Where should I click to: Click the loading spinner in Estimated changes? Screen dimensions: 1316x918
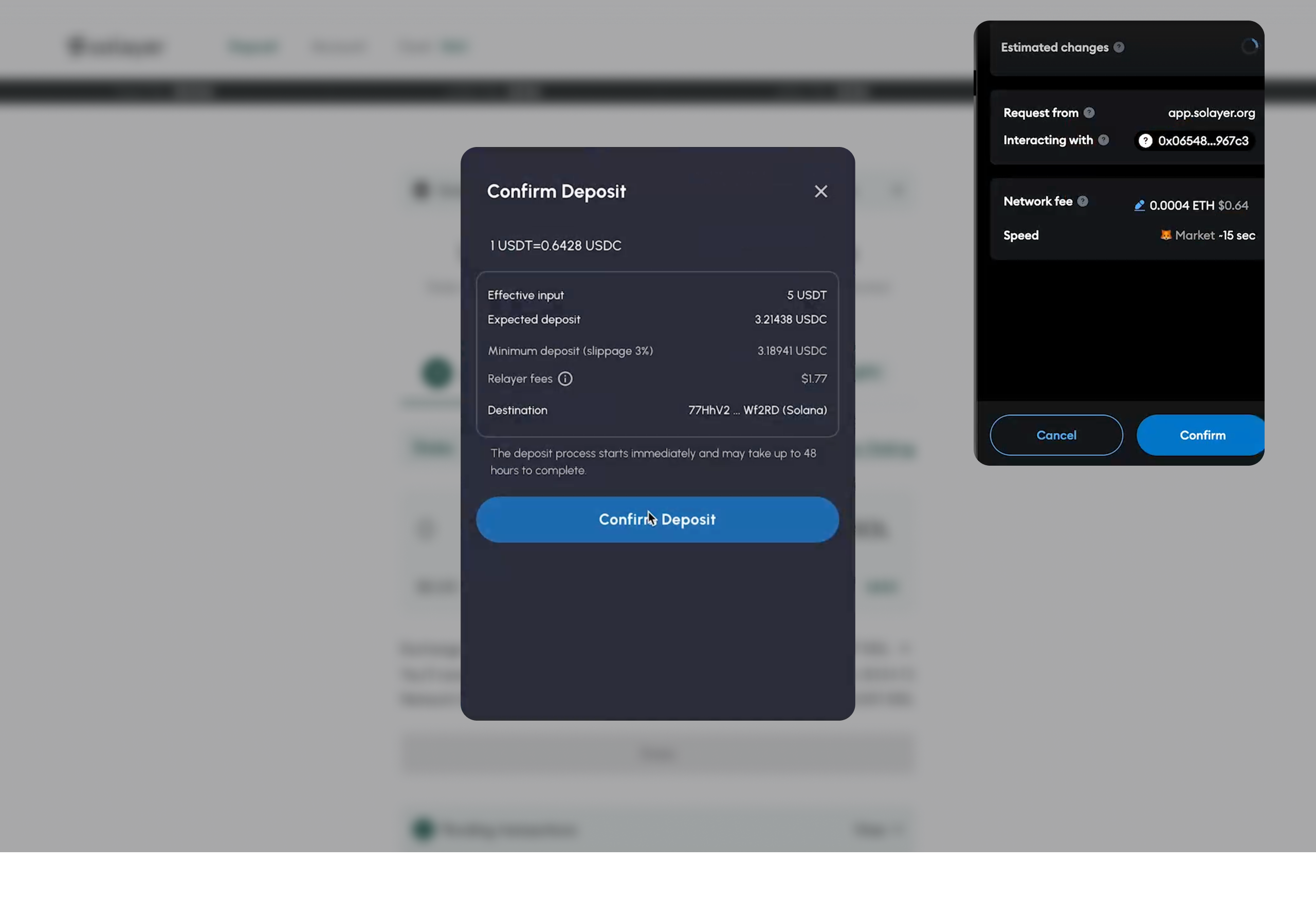coord(1250,46)
